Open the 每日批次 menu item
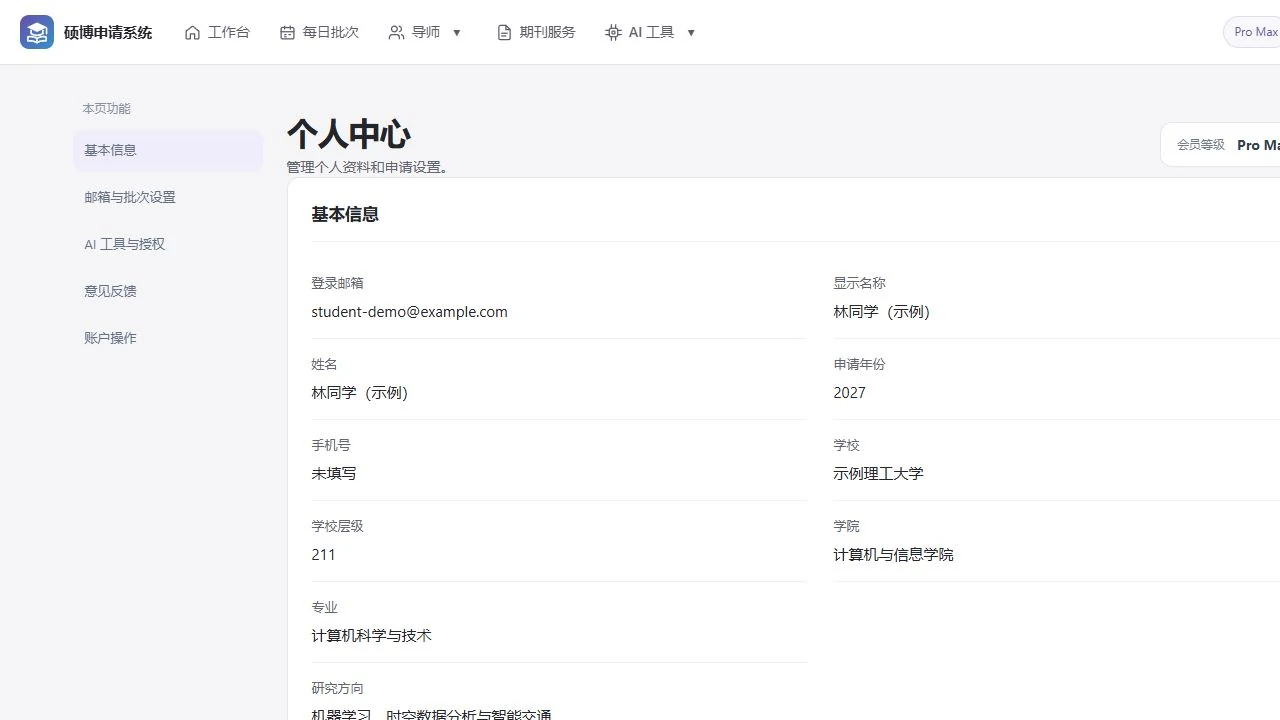 point(319,32)
